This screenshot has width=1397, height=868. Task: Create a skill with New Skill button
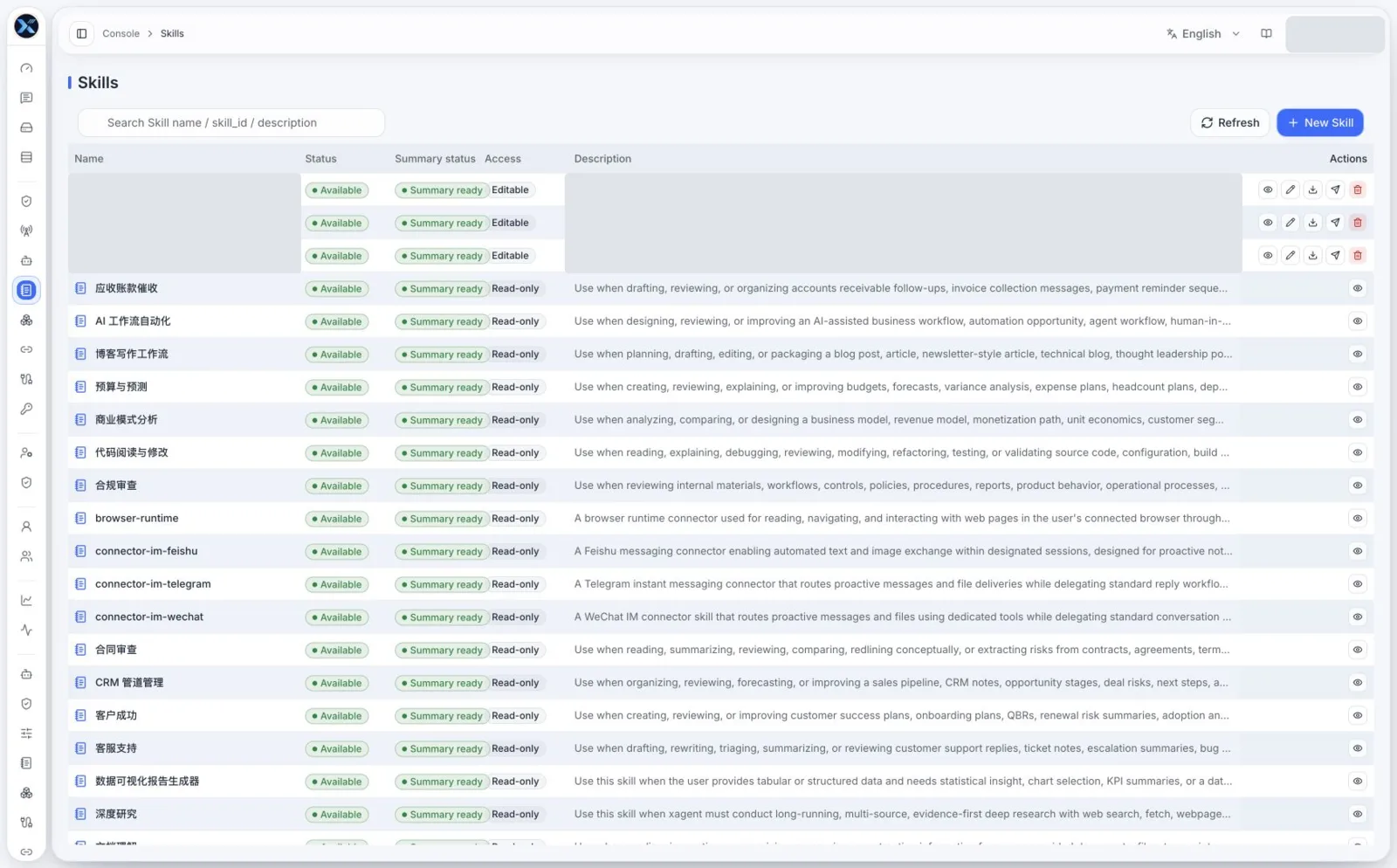click(1320, 123)
